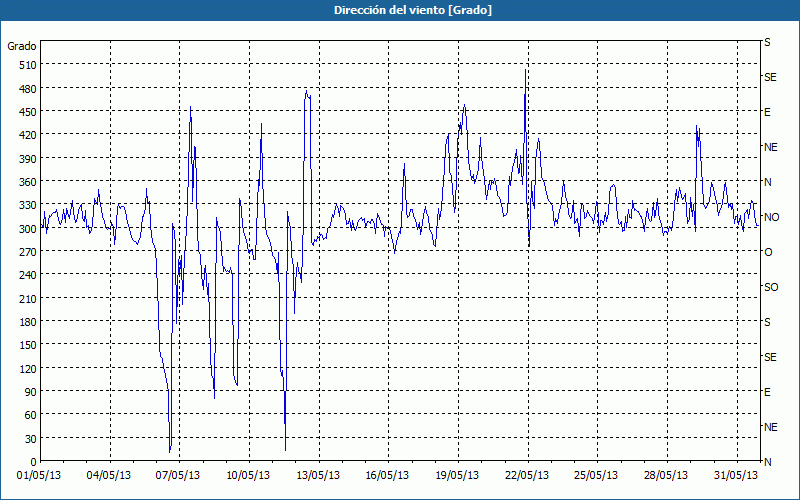Select the 30 value on the degree axis
800x500 pixels.
point(30,439)
